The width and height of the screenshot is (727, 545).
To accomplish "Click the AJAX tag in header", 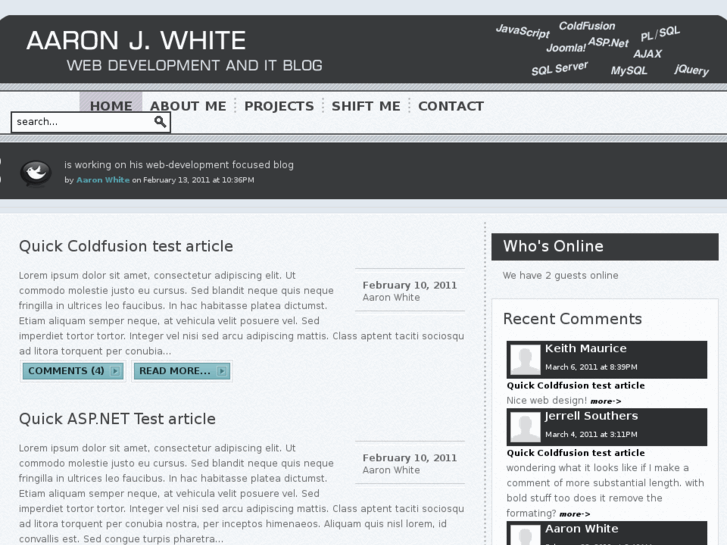I will point(647,54).
